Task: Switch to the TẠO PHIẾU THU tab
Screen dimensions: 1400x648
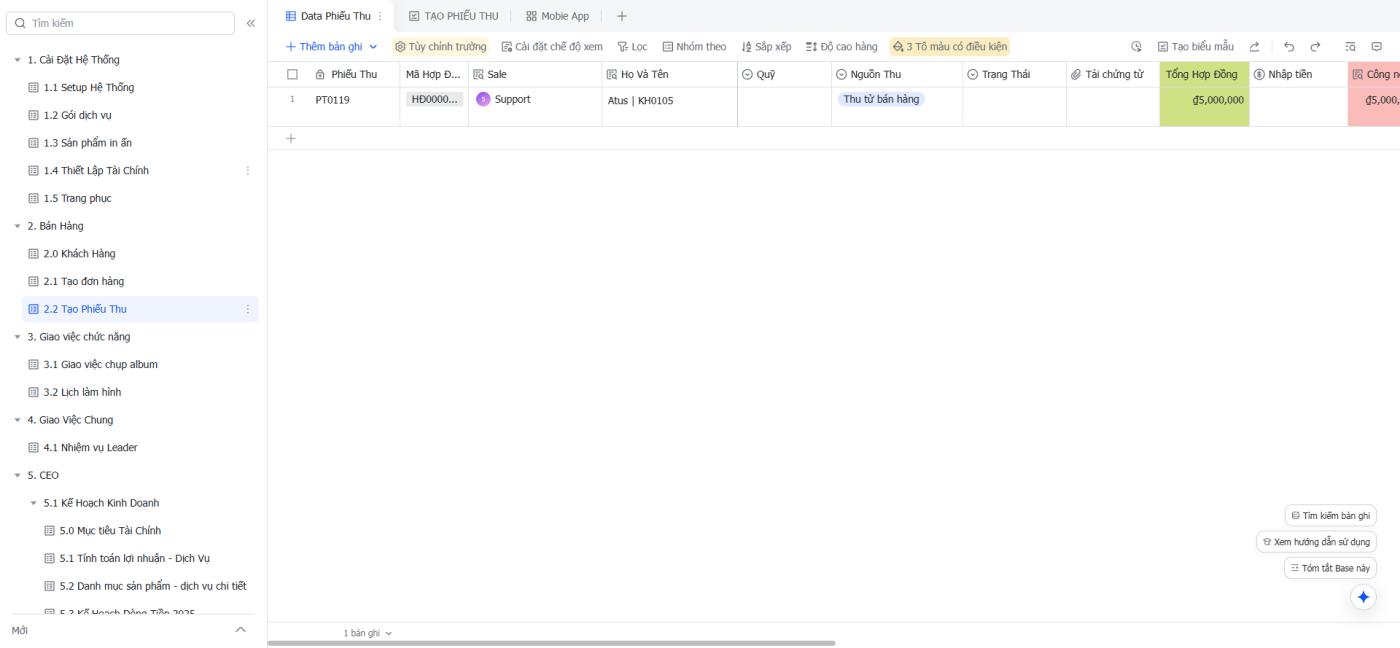Action: click(453, 16)
